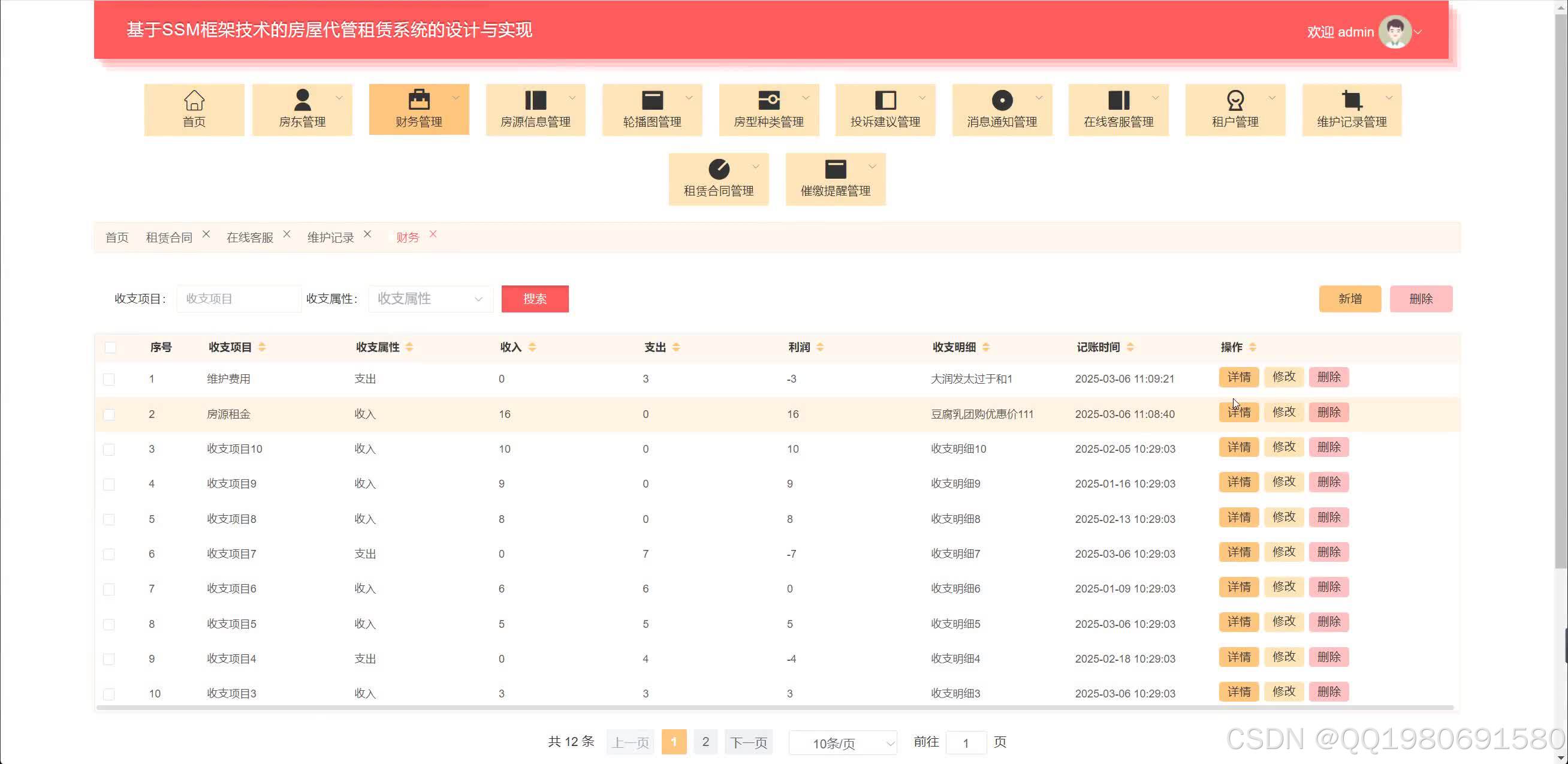1568x764 pixels.
Task: Sort by 收入 column arrows
Action: [x=532, y=347]
